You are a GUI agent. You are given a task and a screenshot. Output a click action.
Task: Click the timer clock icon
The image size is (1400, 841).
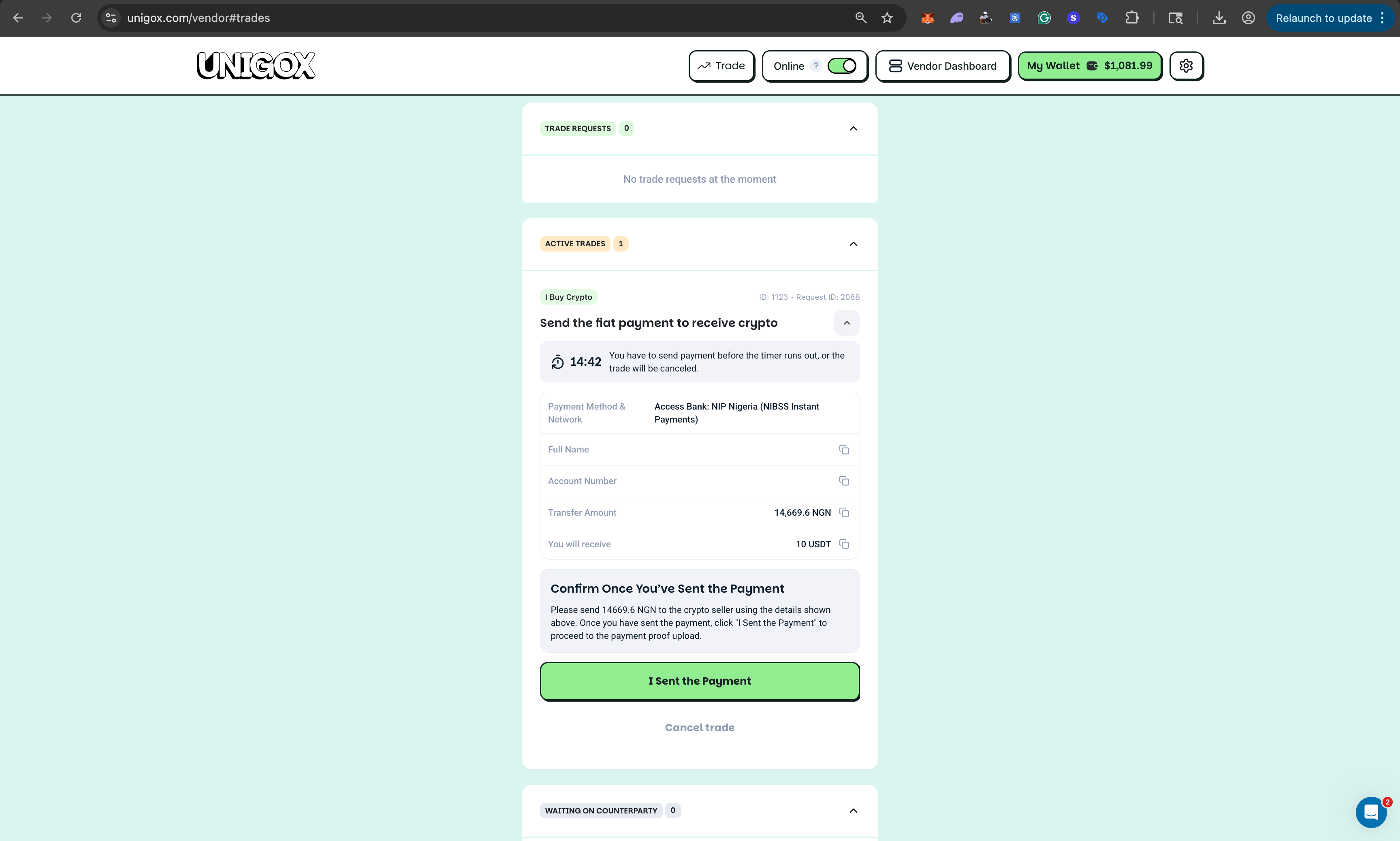click(x=557, y=362)
